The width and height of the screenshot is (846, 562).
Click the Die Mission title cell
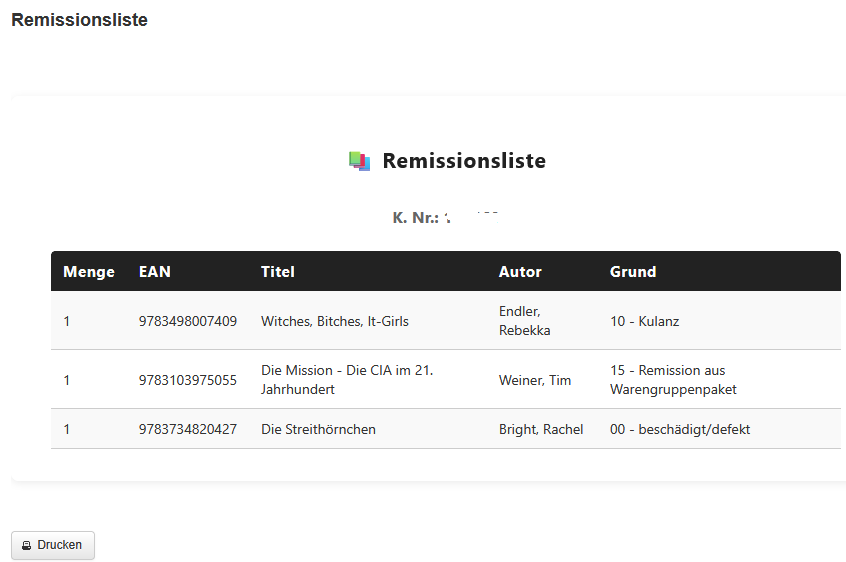click(347, 380)
